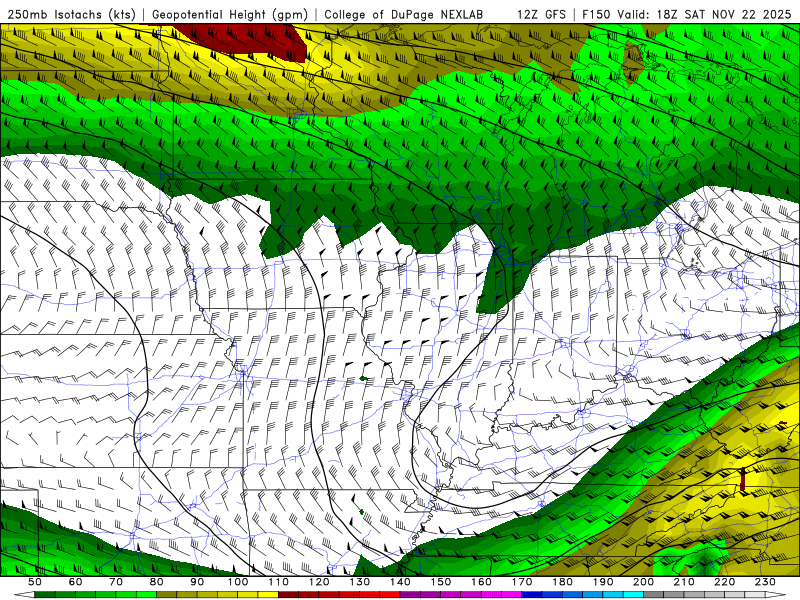Click the '170' label on the color scale
800x600 pixels.
coord(522,582)
